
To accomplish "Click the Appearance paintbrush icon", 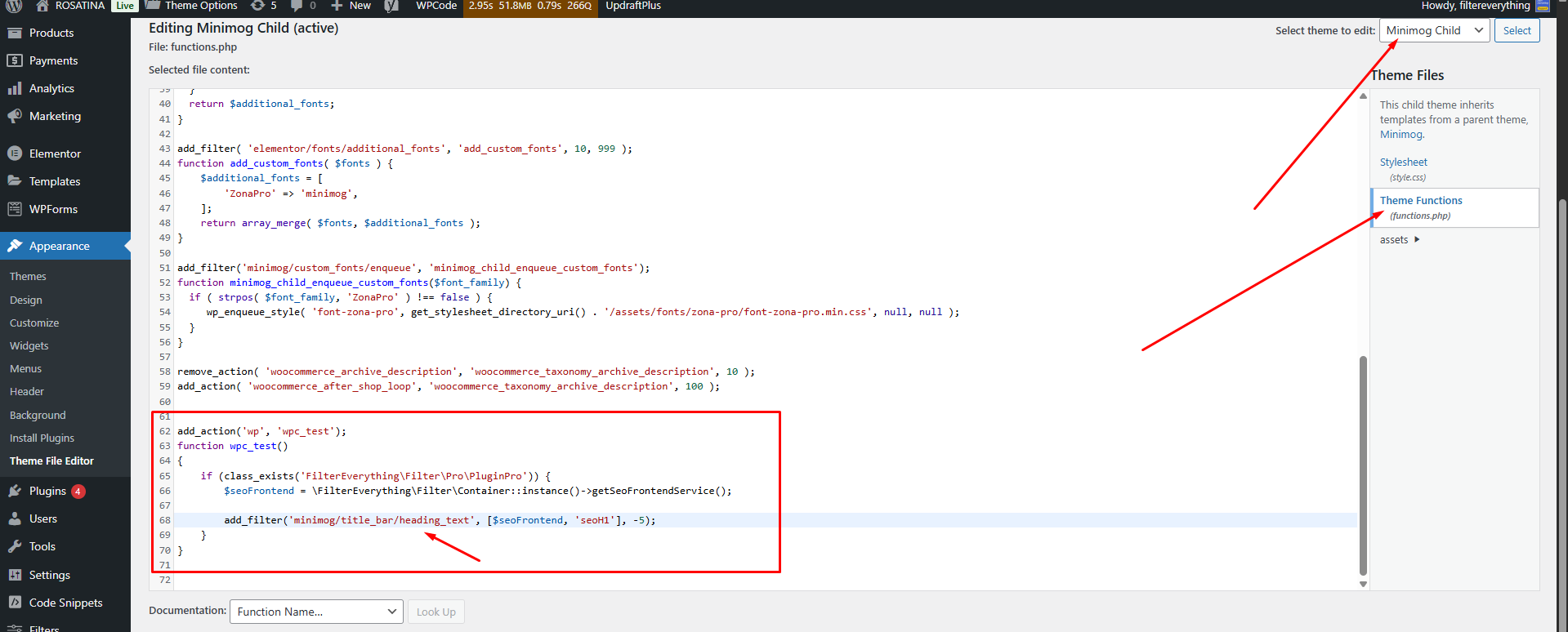I will coord(15,246).
